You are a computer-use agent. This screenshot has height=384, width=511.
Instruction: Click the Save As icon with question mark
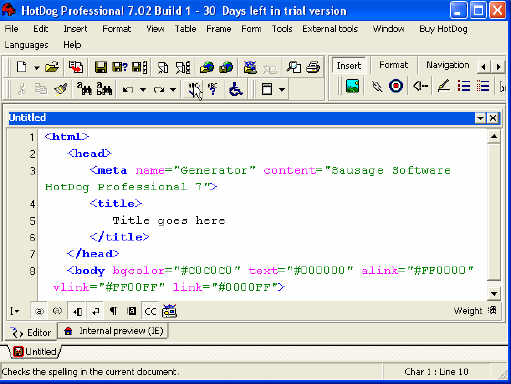(x=120, y=67)
